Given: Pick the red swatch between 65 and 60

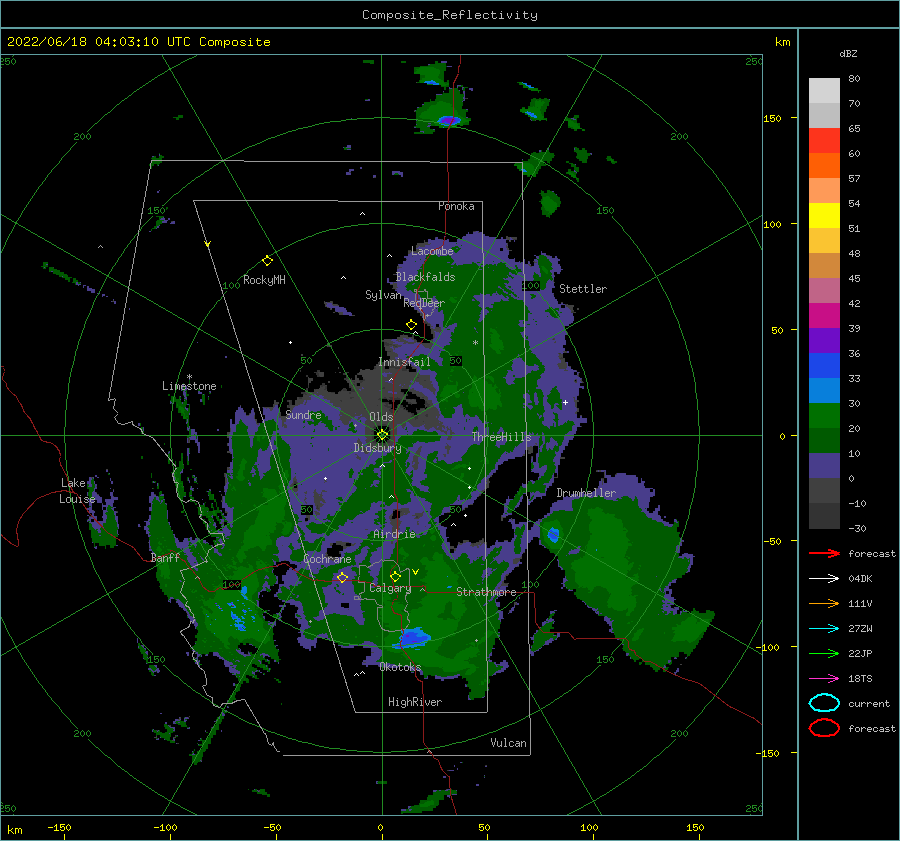Looking at the screenshot, I should 824,141.
